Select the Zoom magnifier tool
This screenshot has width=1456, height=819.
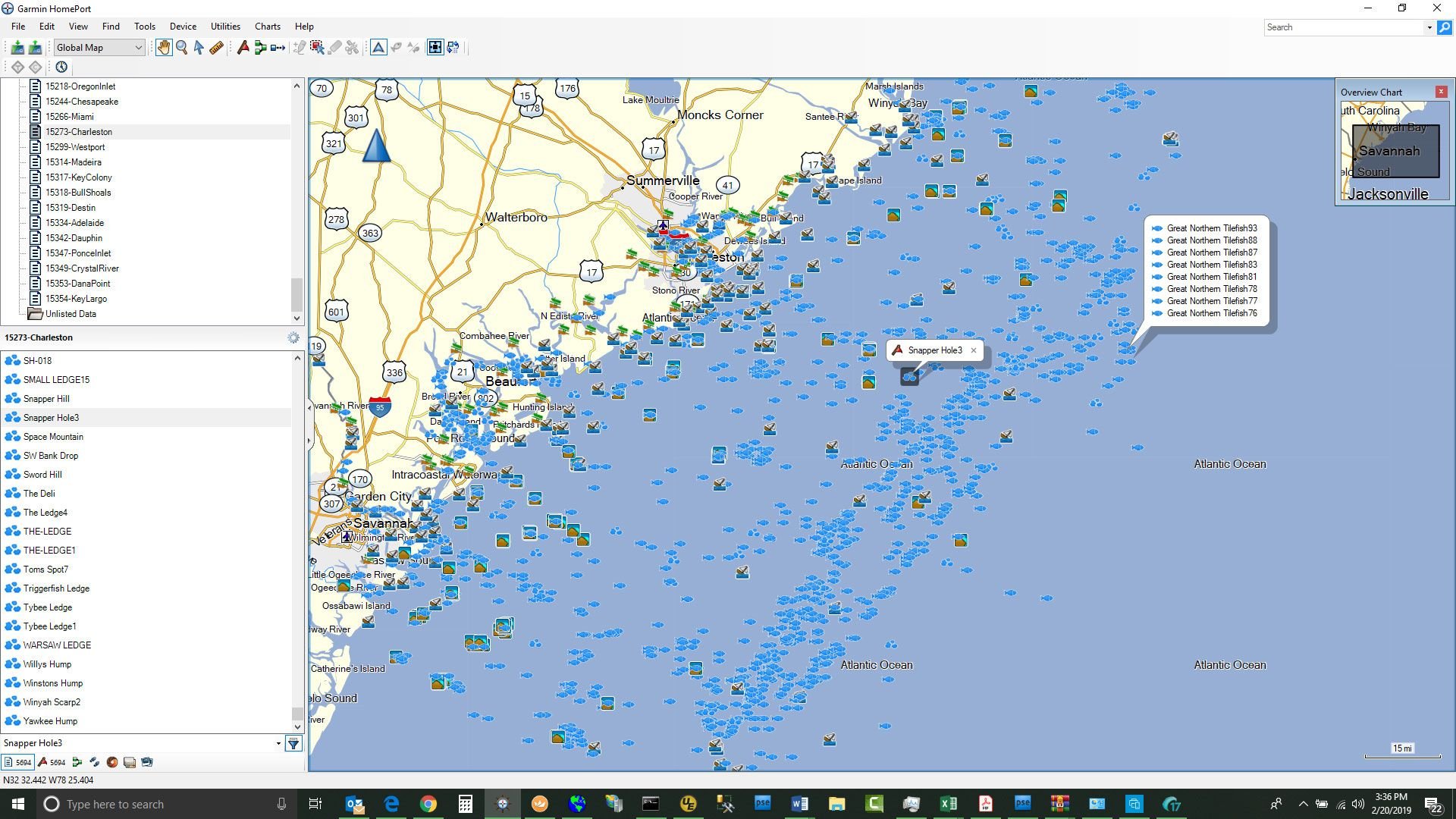(182, 48)
